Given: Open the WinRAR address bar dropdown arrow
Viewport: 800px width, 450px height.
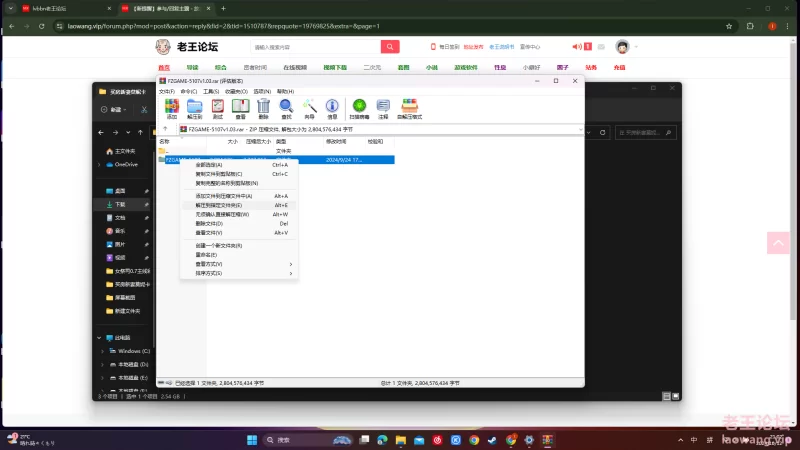Looking at the screenshot, I should [x=580, y=130].
